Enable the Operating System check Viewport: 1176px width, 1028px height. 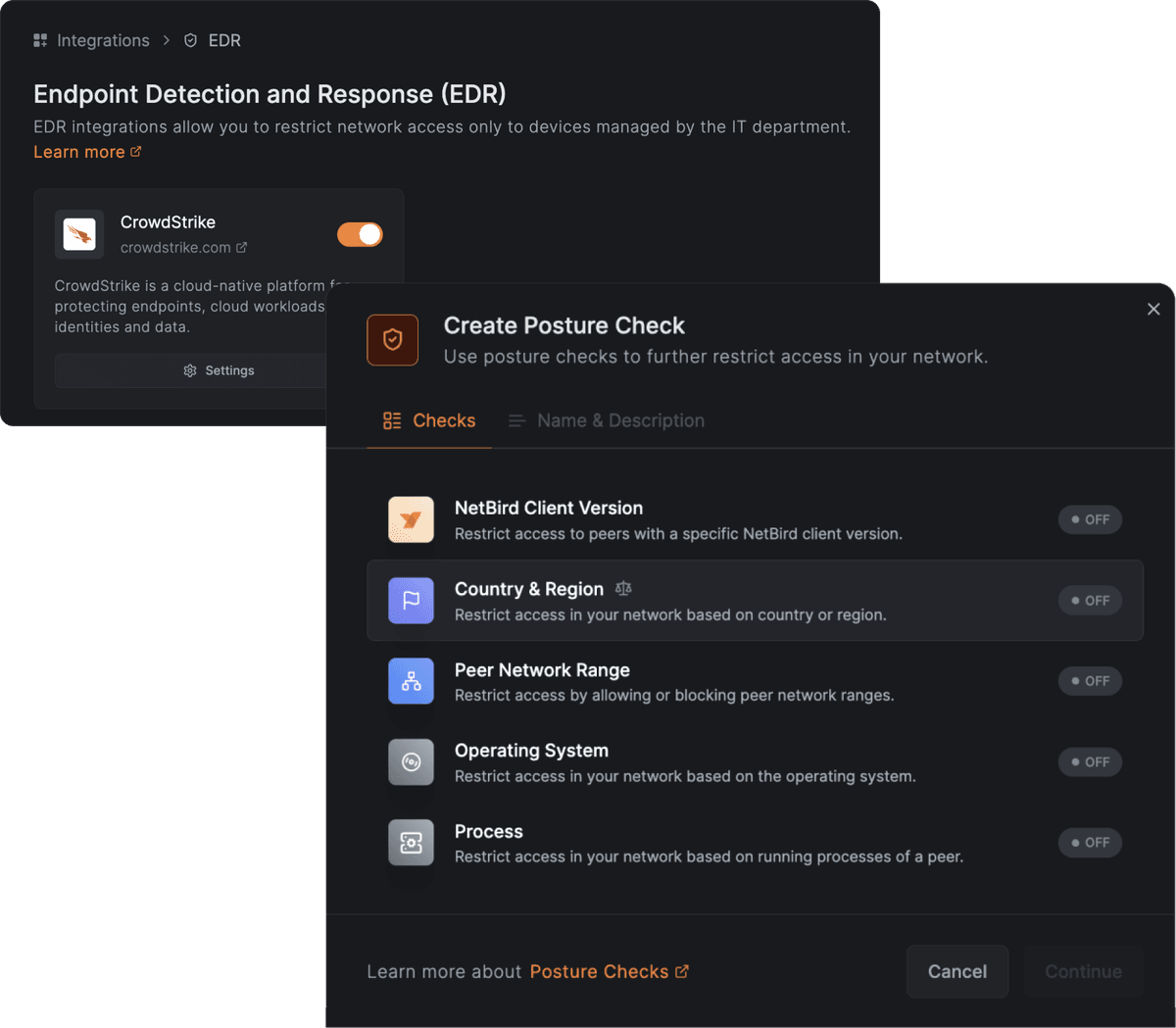point(1089,762)
